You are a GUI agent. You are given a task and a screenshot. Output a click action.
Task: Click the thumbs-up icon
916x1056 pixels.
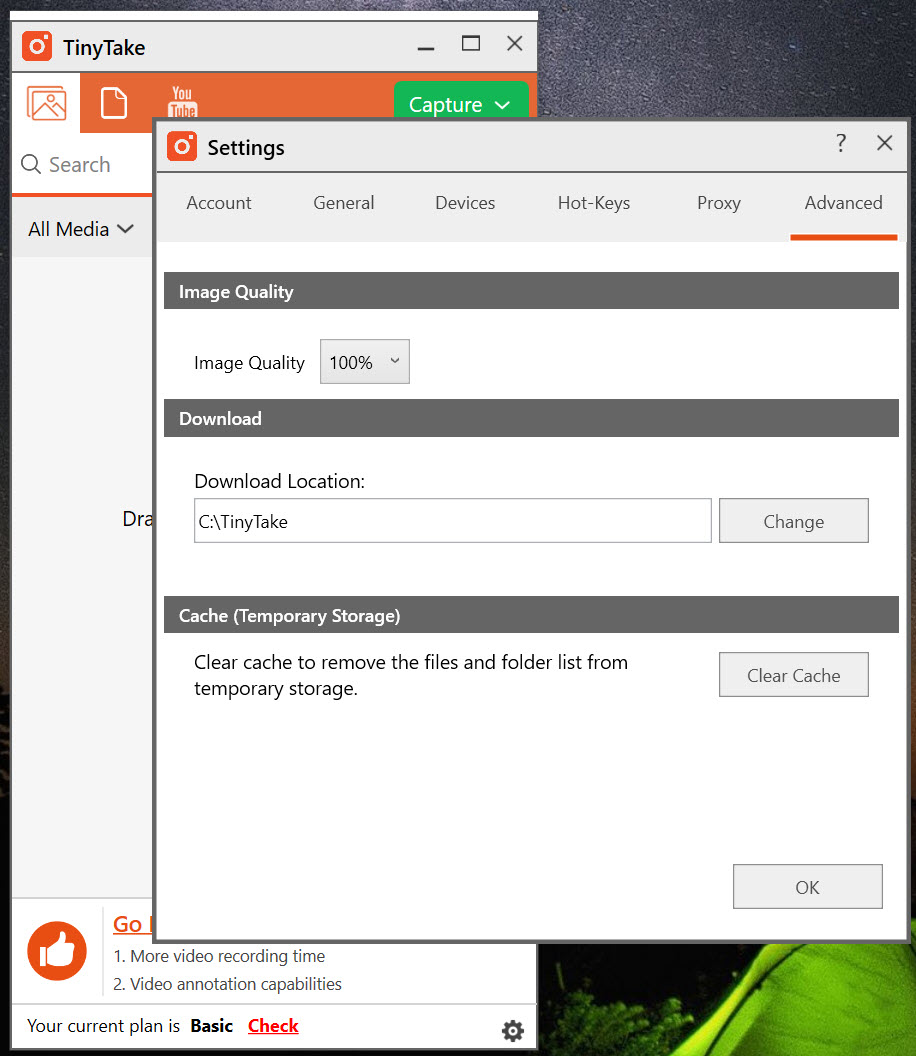57,951
